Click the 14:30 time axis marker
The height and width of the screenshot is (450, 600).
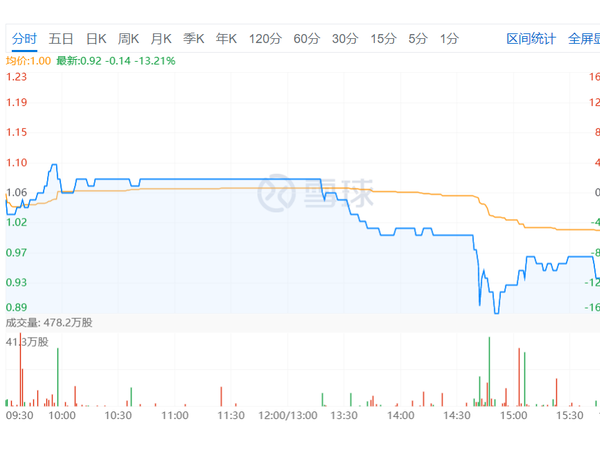pos(457,414)
